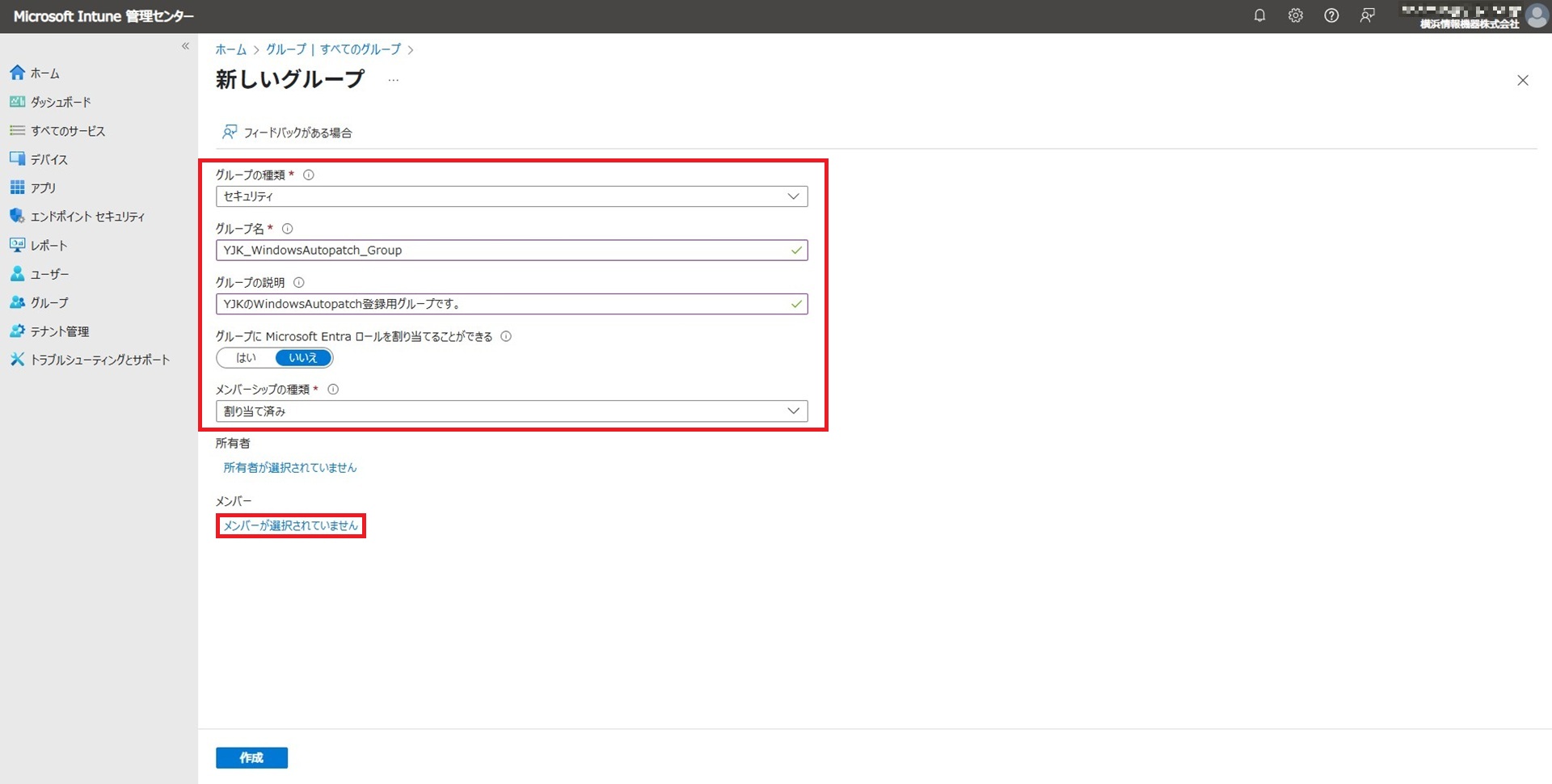Close the 新しいグループ pane
The width and height of the screenshot is (1552, 784).
[x=1523, y=80]
